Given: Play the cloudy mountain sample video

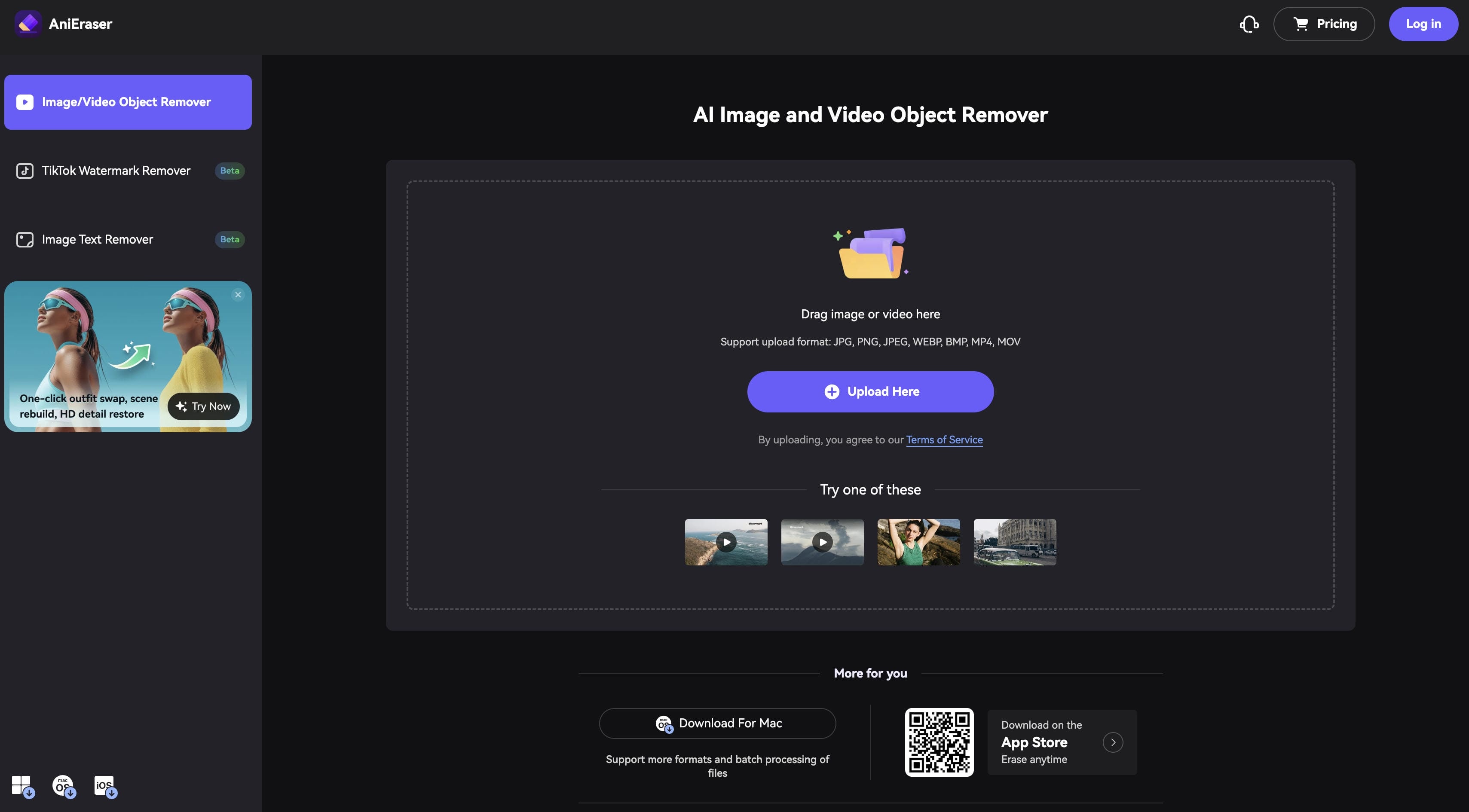Looking at the screenshot, I should (822, 542).
